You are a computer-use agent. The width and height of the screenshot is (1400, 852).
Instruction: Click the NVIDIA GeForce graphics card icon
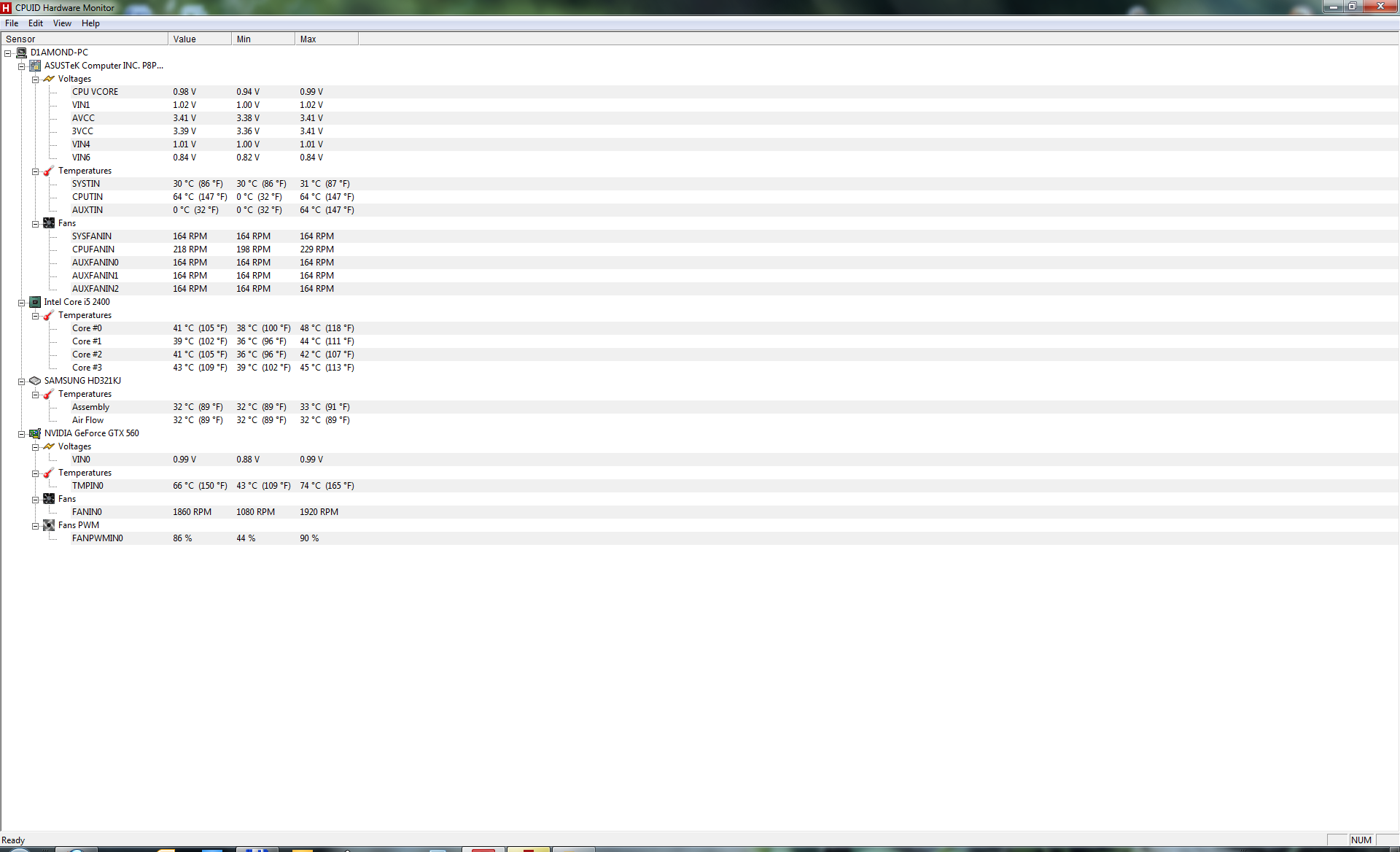34,433
